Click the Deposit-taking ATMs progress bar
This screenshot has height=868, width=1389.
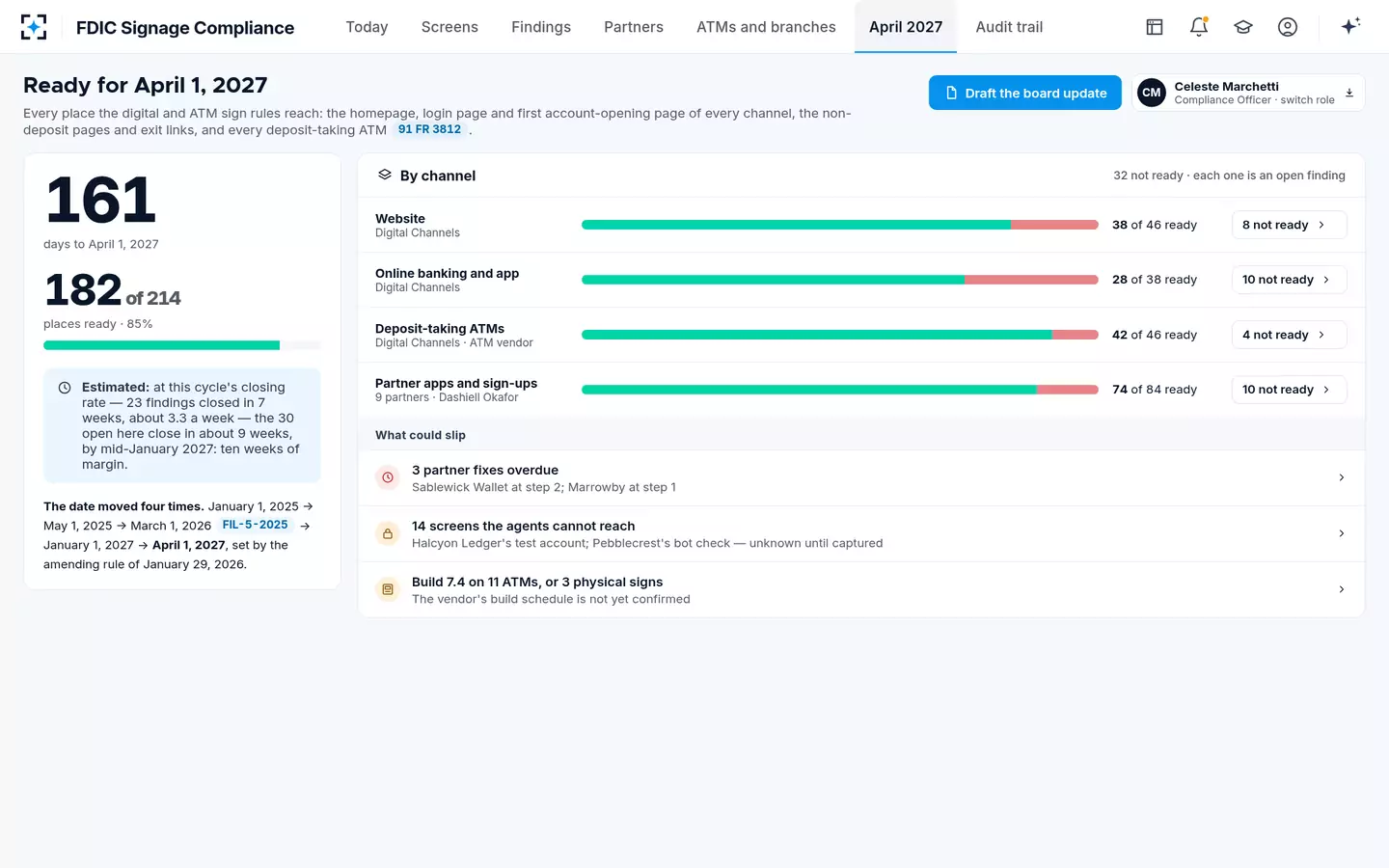[x=840, y=335]
